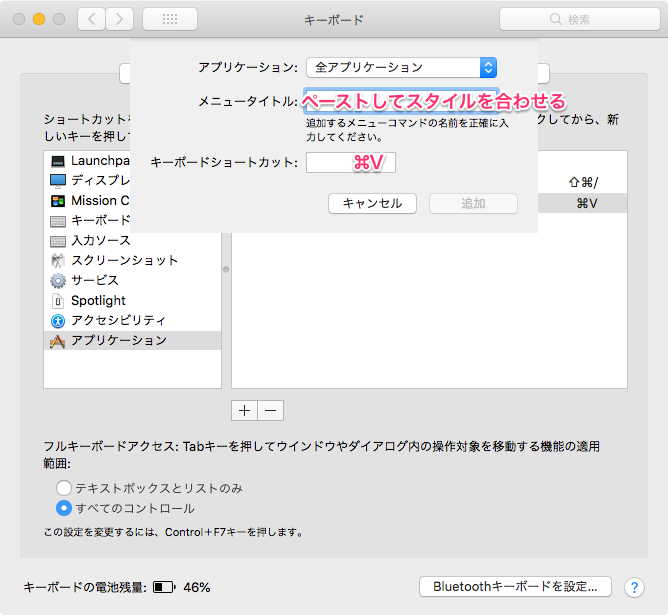Click the 検索 search field
This screenshot has width=668, height=615.
tap(580, 19)
